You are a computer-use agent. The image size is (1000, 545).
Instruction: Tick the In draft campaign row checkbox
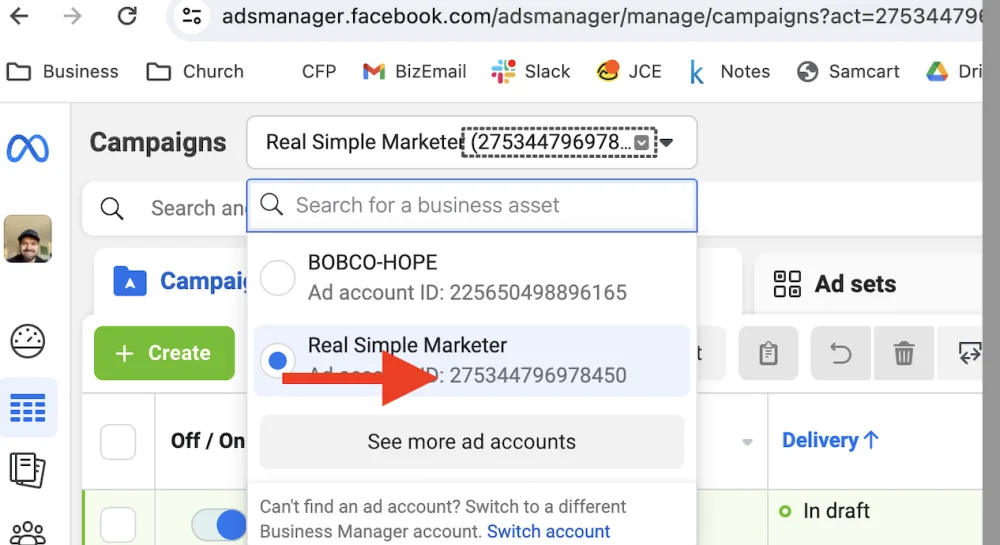coord(118,525)
